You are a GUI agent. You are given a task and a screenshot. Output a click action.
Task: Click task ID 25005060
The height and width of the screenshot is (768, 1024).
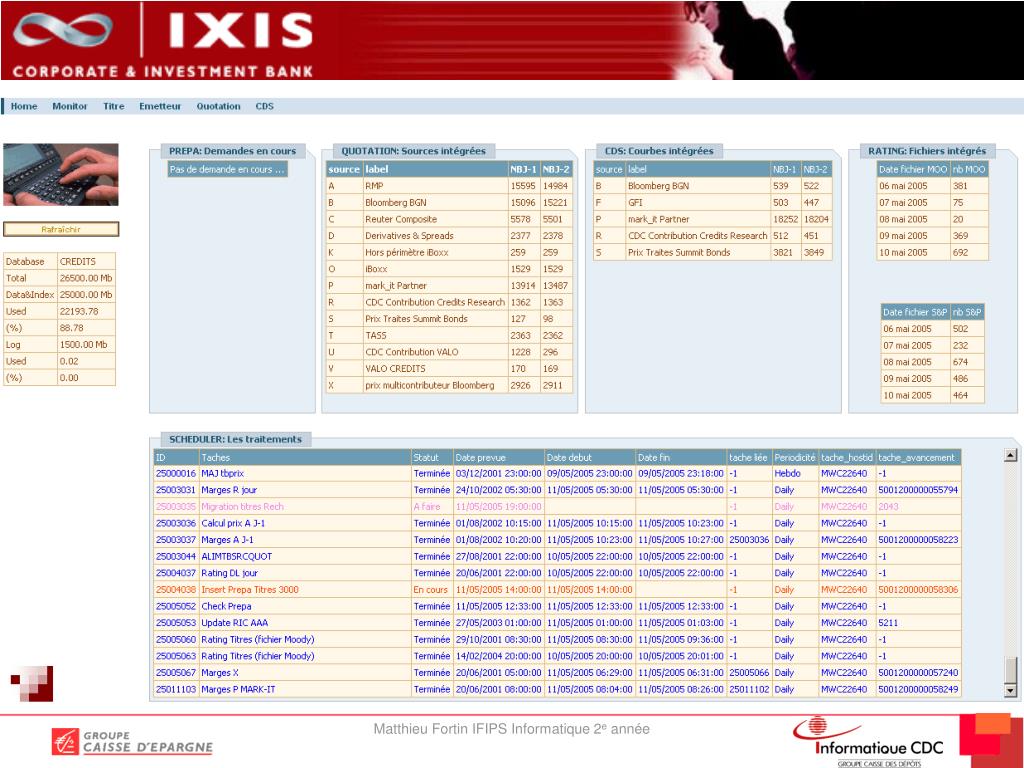pyautogui.click(x=176, y=639)
